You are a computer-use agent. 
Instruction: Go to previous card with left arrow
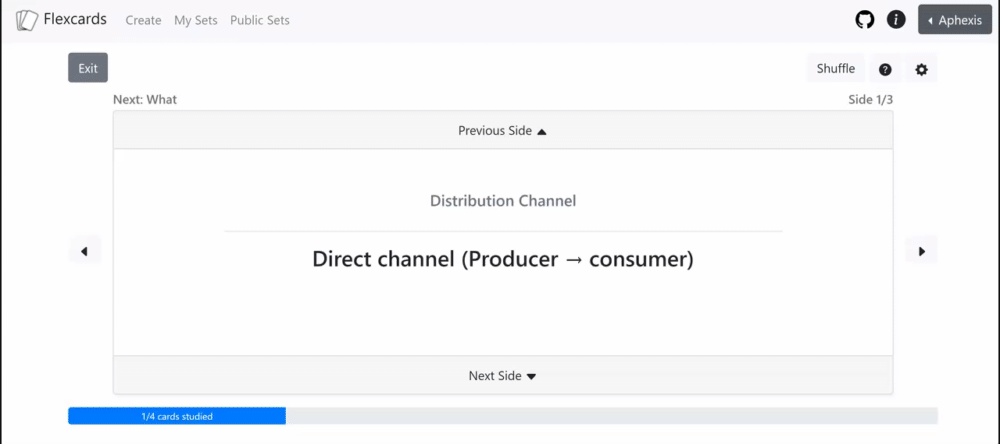pos(84,252)
